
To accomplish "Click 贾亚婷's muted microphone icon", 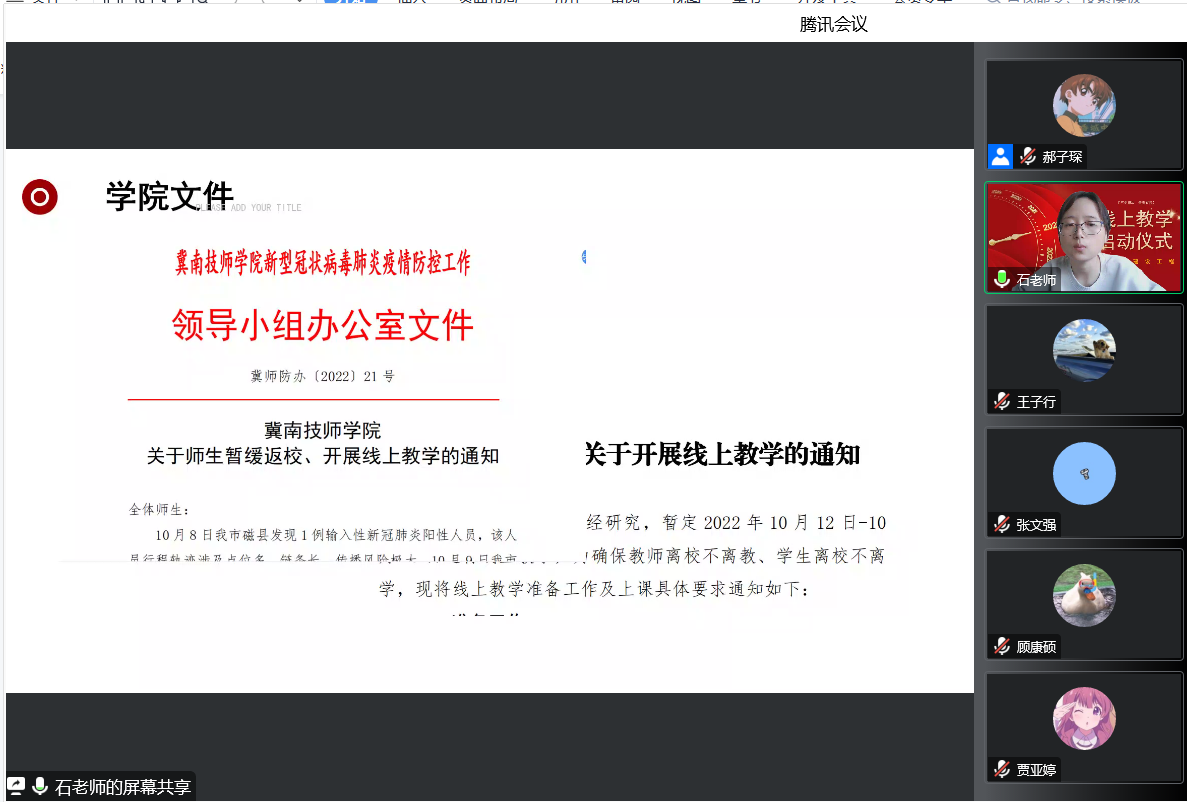I will (1002, 769).
